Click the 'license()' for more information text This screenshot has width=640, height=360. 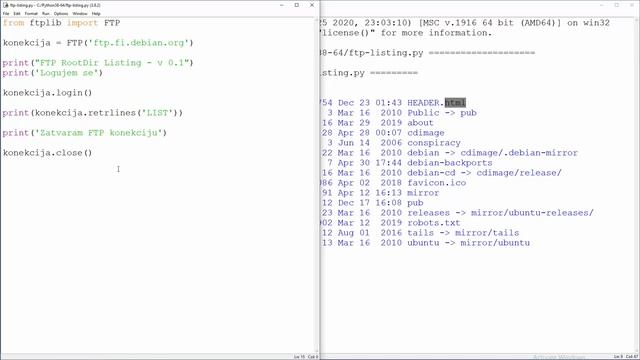(407, 33)
